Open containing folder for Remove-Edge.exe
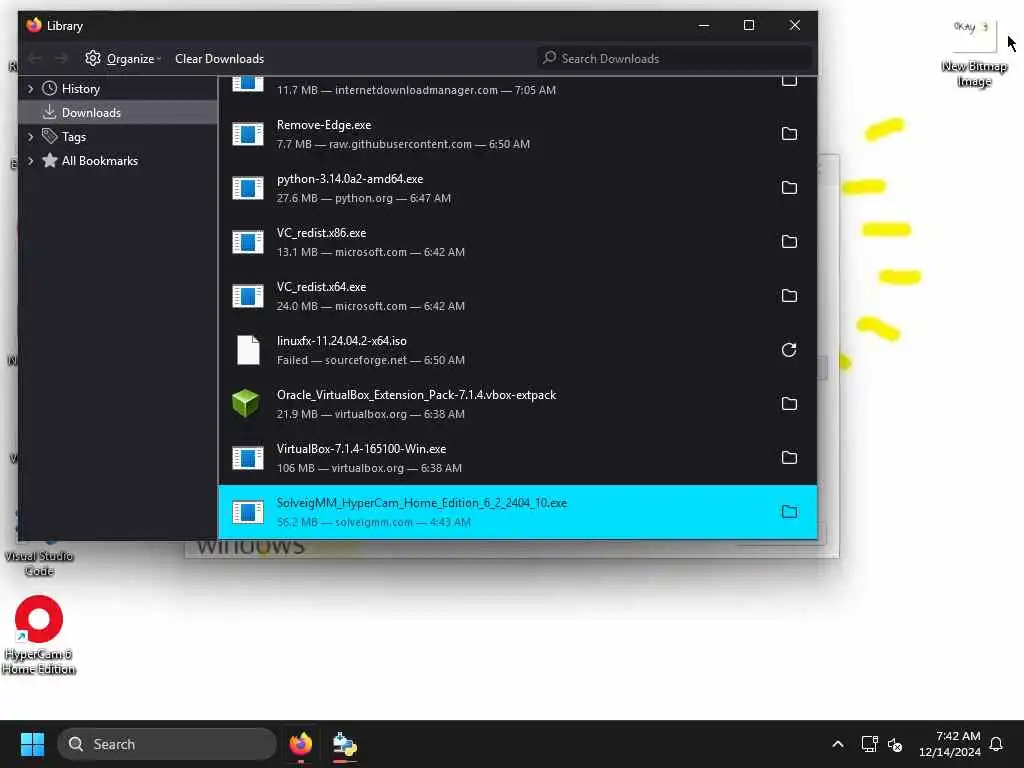The width and height of the screenshot is (1024, 768). (x=789, y=134)
